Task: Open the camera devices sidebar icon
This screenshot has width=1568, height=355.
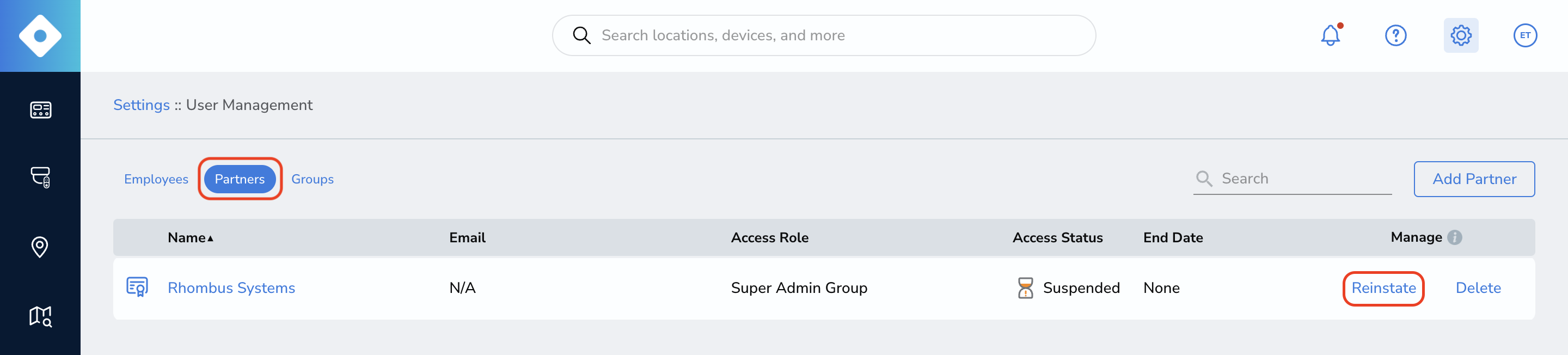Action: pos(40,178)
